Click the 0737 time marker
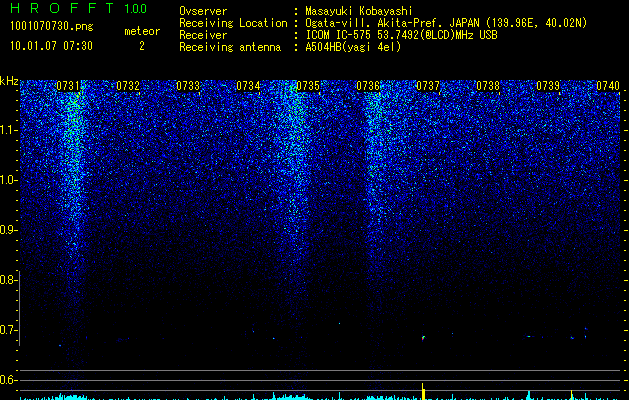629x400 pixels. coord(428,86)
